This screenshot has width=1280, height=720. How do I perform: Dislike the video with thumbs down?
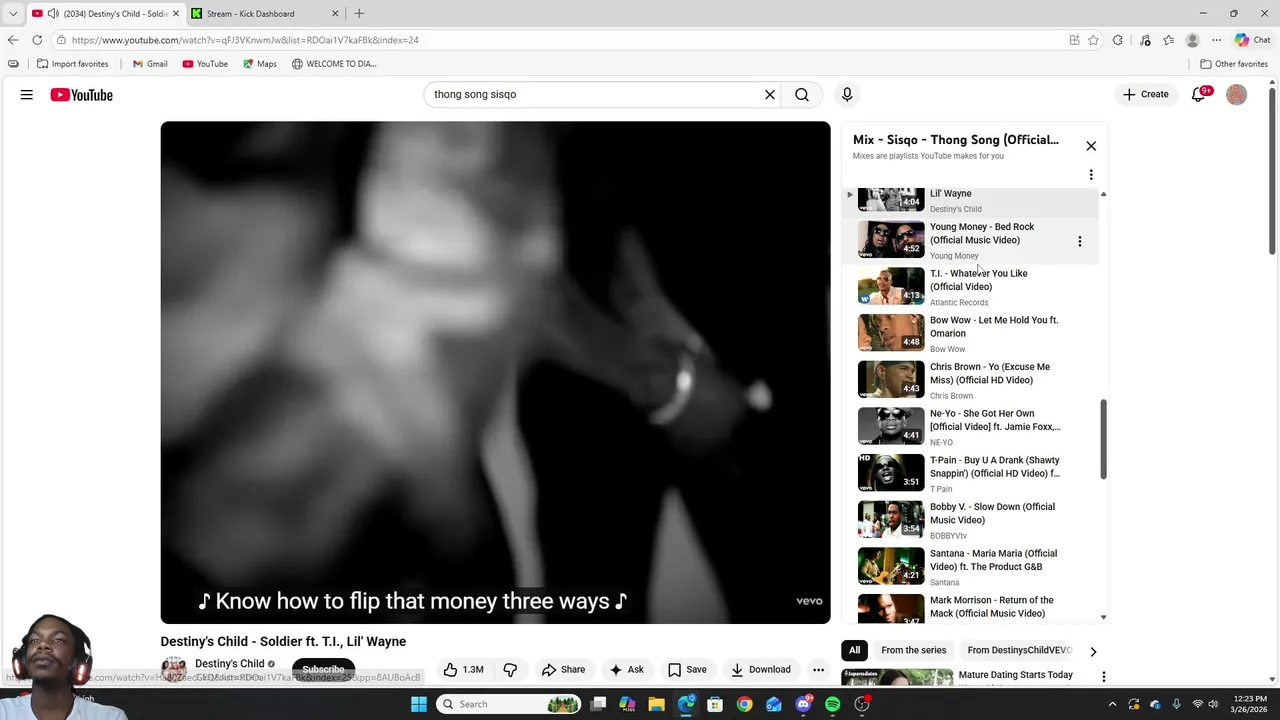click(x=510, y=670)
